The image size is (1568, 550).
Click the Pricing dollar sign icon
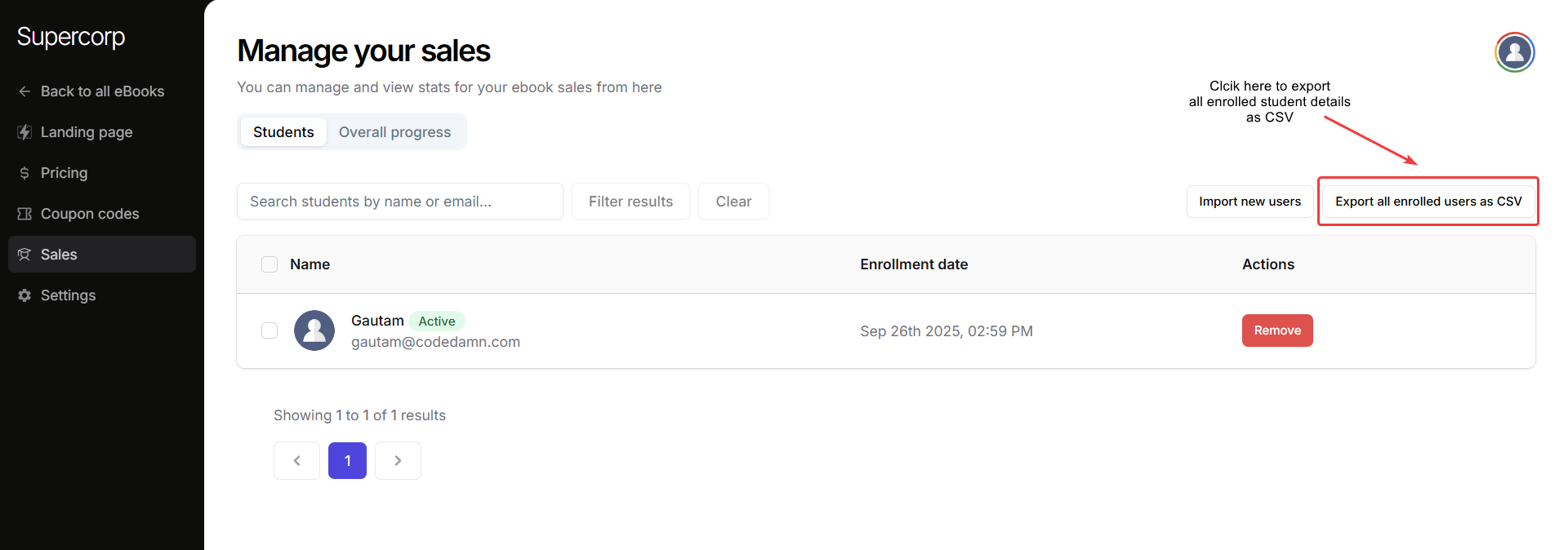tap(24, 173)
